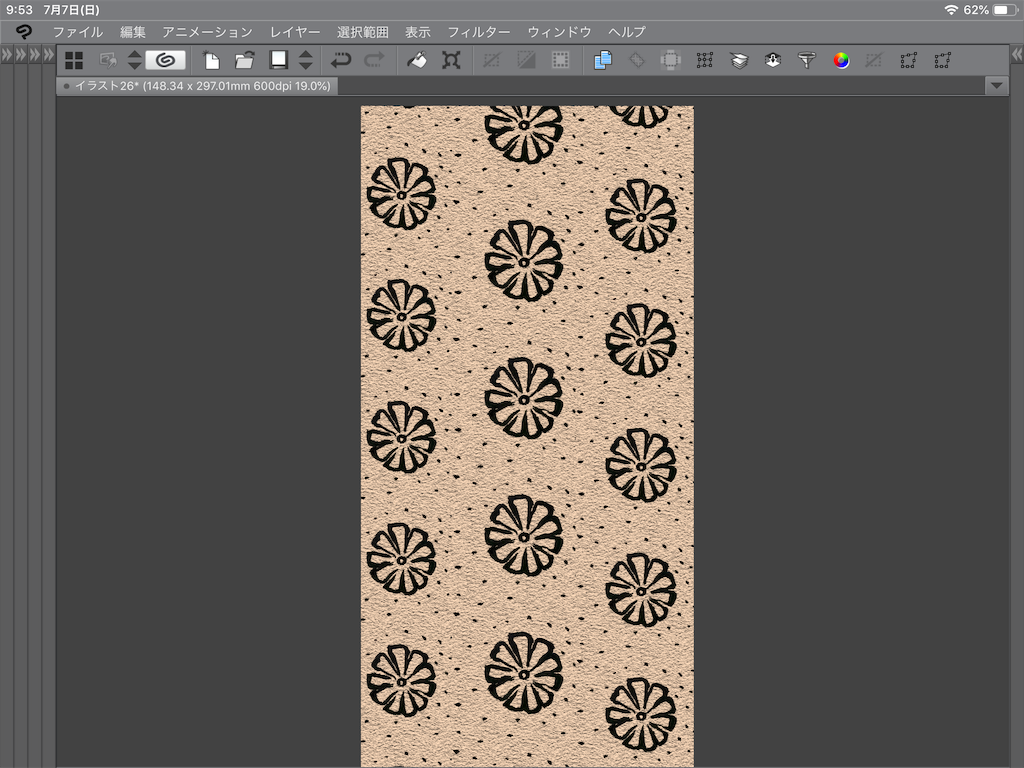Screen dimensions: 1024x768
Task: Open the アニメーション menu
Action: pyautogui.click(x=207, y=31)
